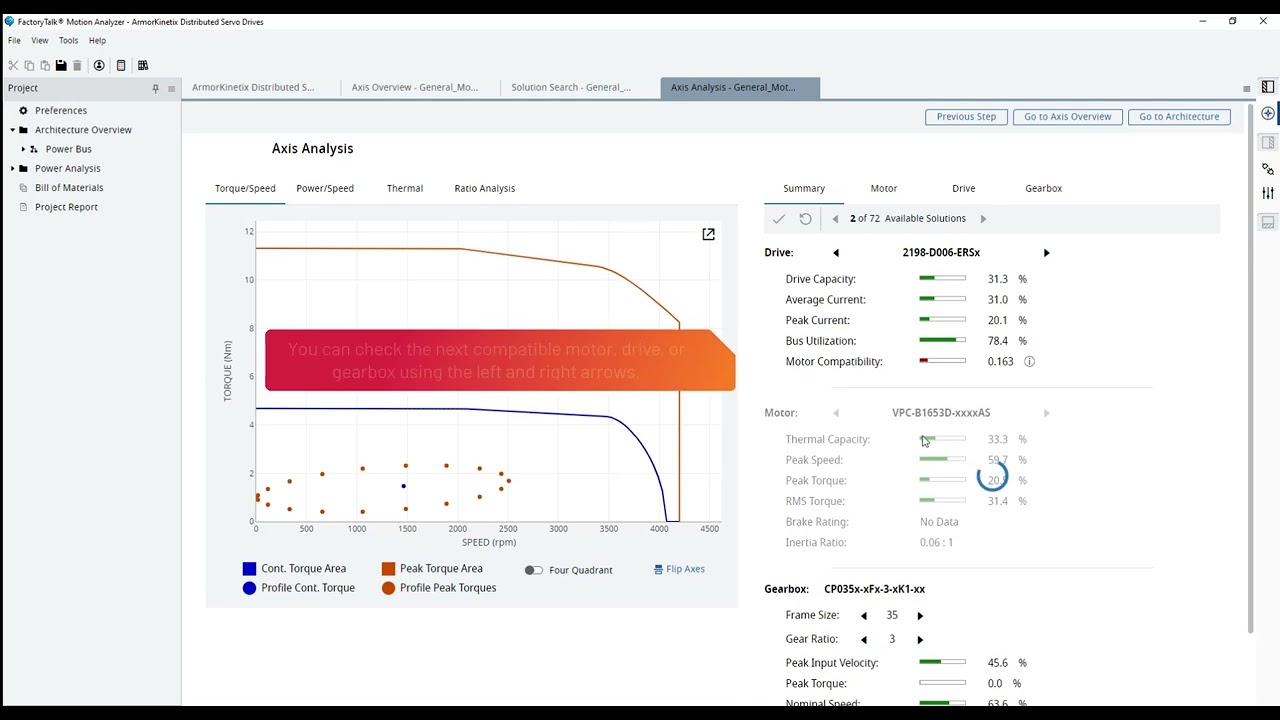This screenshot has width=1280, height=720.
Task: Click the Power Bus network icon
Action: pyautogui.click(x=34, y=149)
